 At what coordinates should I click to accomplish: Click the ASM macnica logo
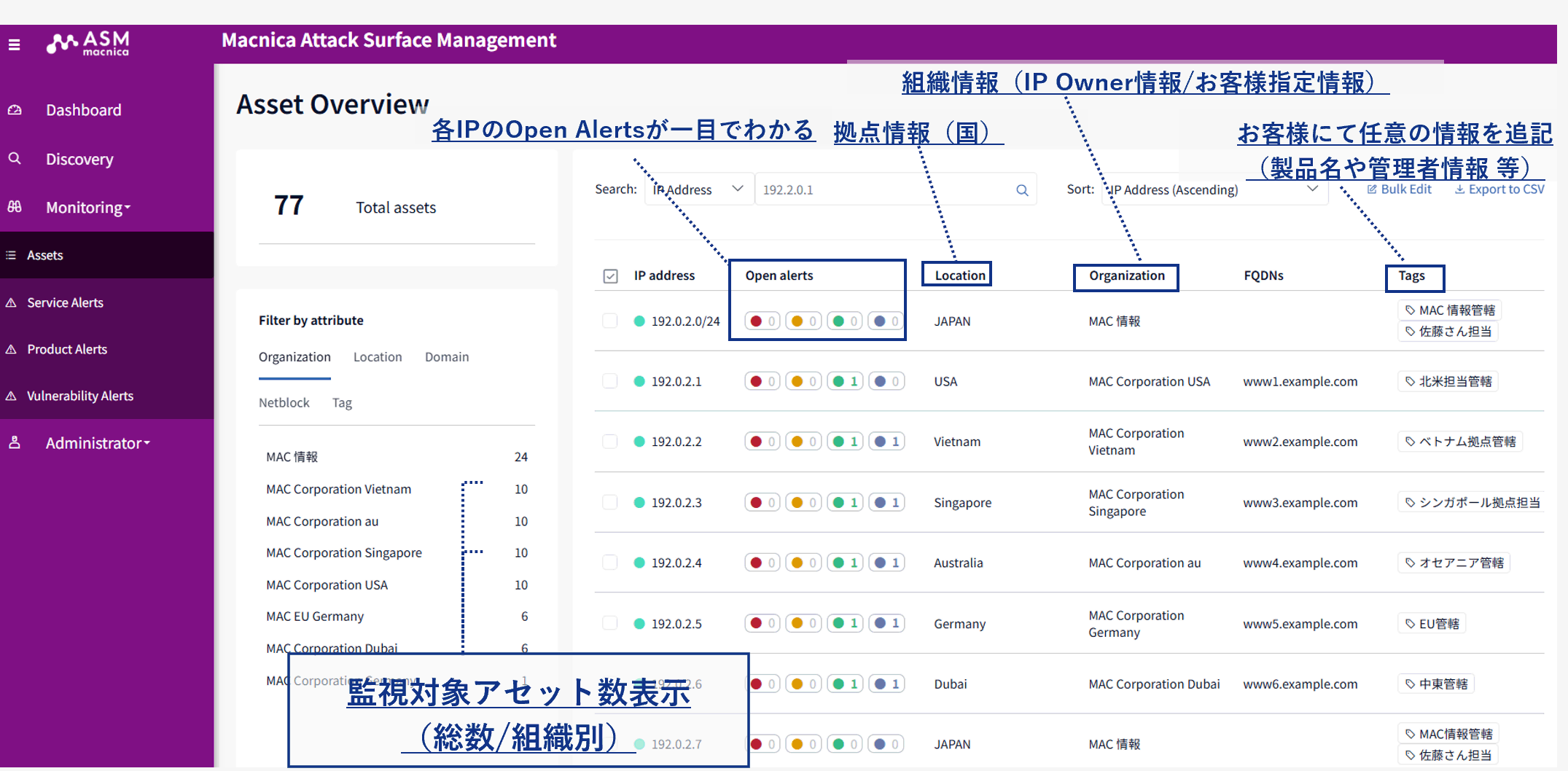tap(88, 43)
